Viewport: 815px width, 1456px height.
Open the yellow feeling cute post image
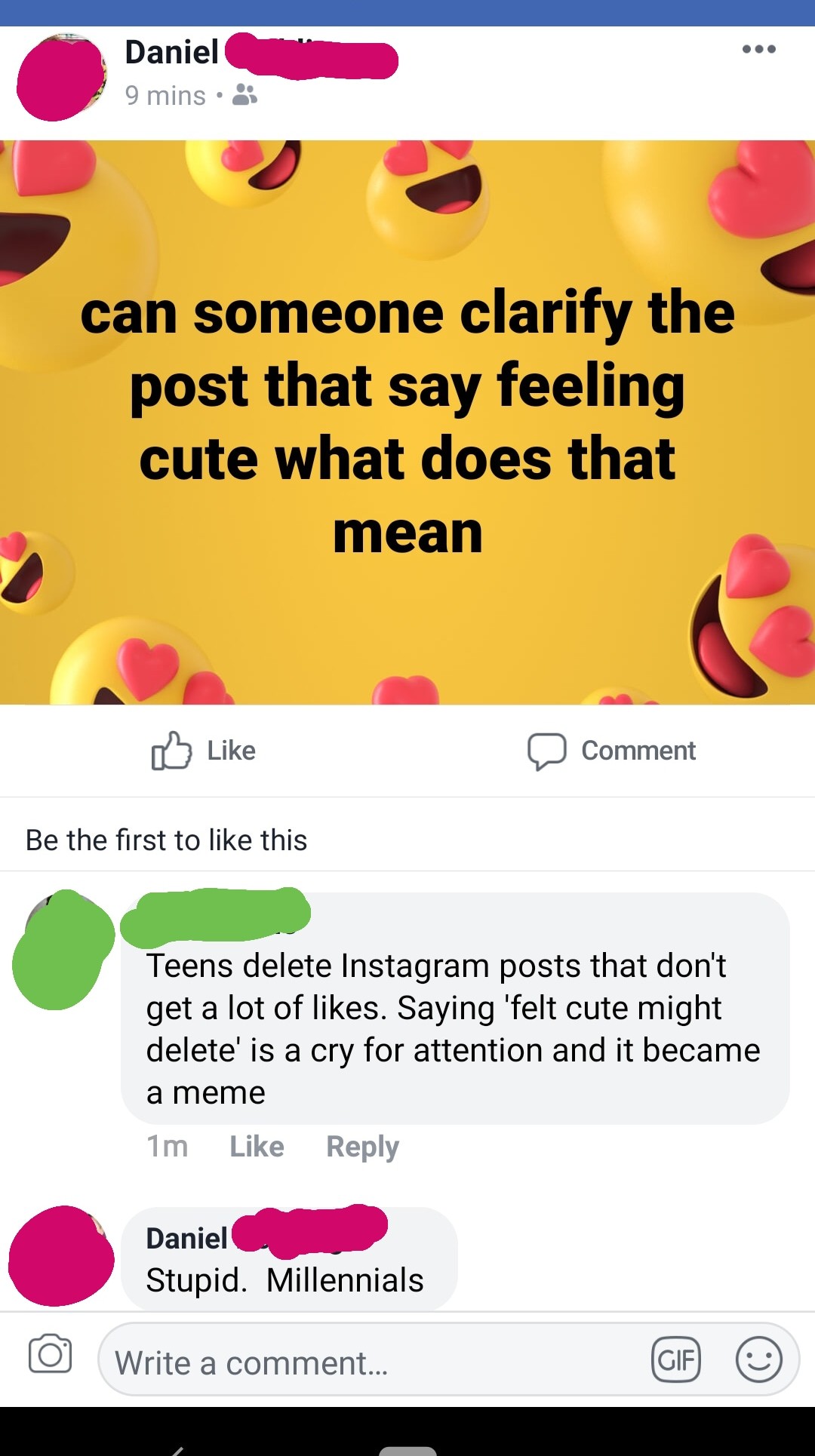(x=407, y=422)
